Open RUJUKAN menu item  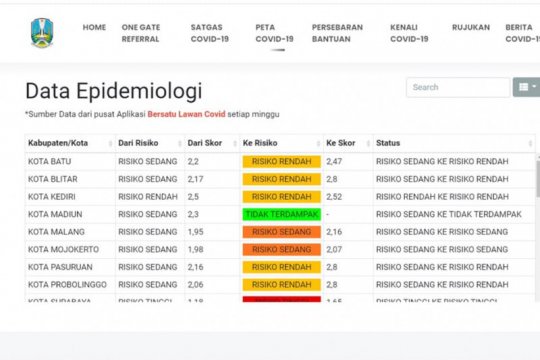(x=471, y=27)
